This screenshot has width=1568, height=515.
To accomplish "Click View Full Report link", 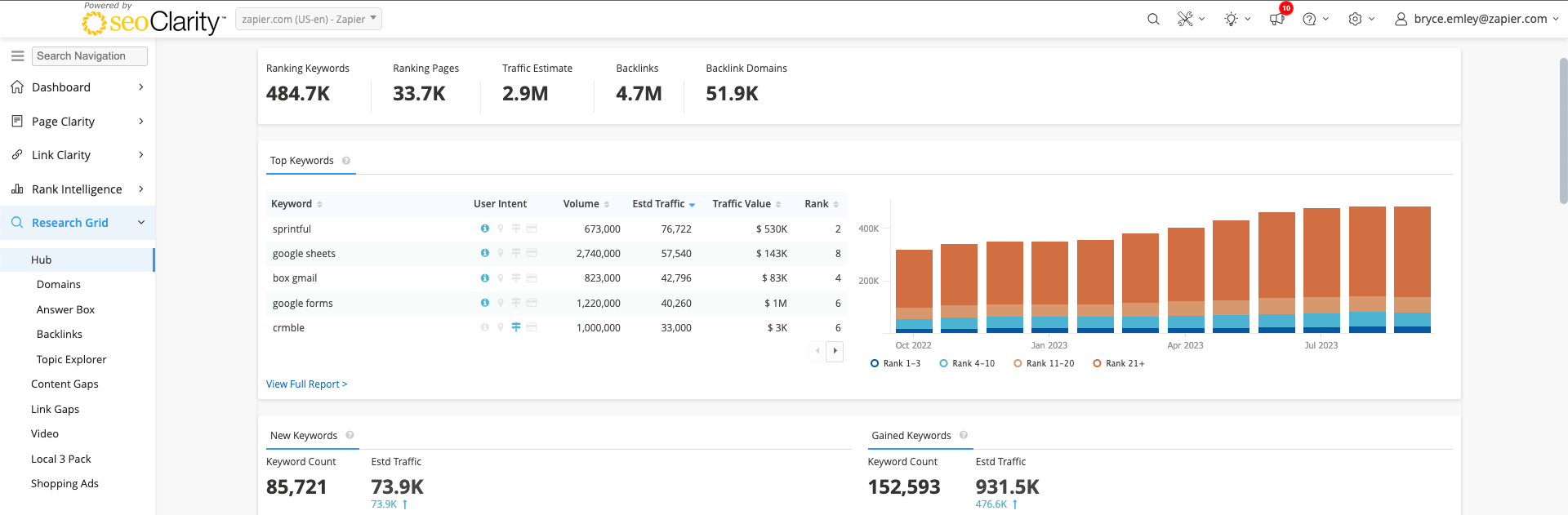I will (x=306, y=384).
